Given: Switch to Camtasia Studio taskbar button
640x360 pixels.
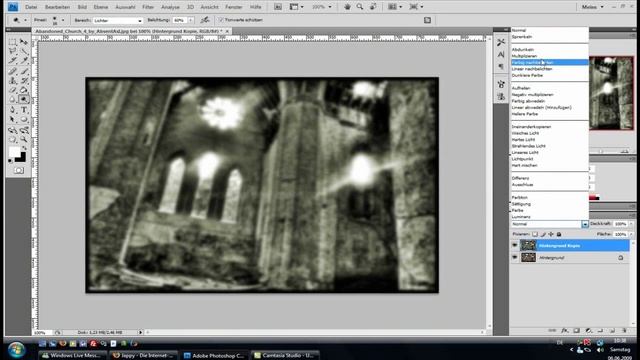Looking at the screenshot, I should click(285, 356).
